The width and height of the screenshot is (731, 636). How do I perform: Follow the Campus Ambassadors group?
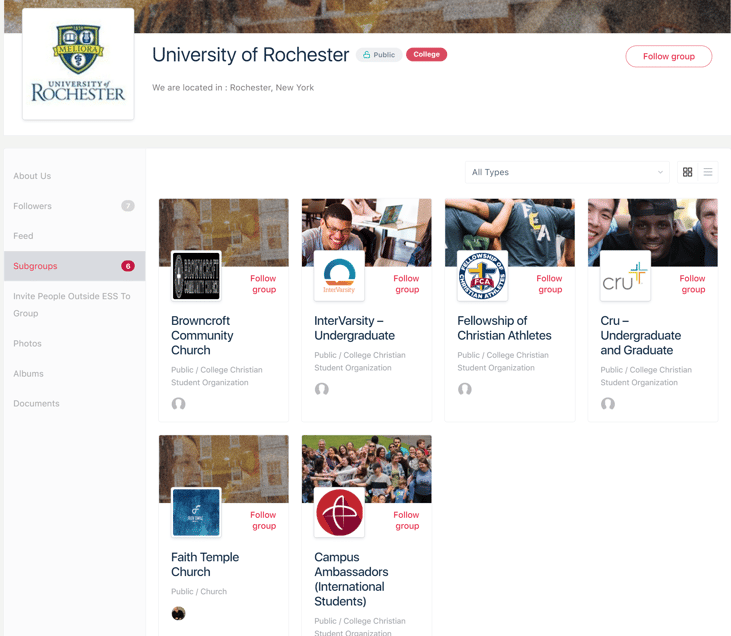click(x=407, y=520)
